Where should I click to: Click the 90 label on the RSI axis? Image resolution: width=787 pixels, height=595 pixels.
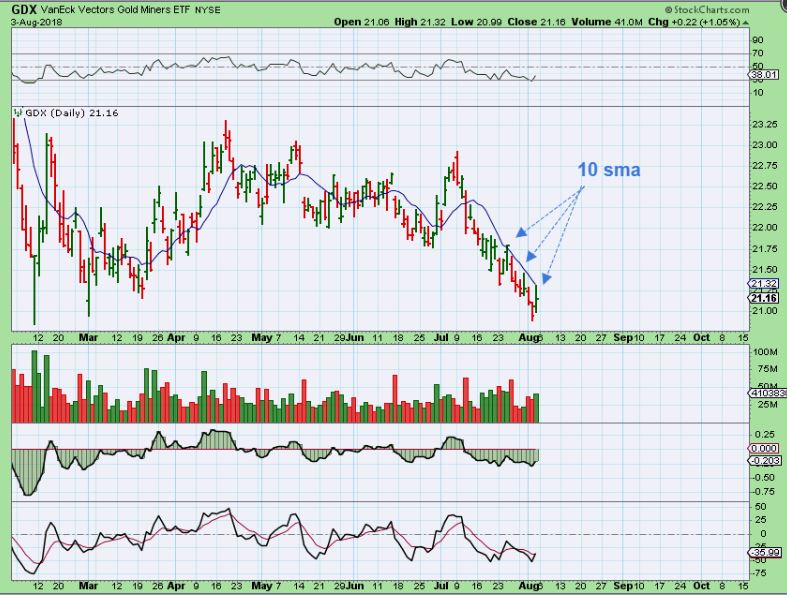point(758,40)
